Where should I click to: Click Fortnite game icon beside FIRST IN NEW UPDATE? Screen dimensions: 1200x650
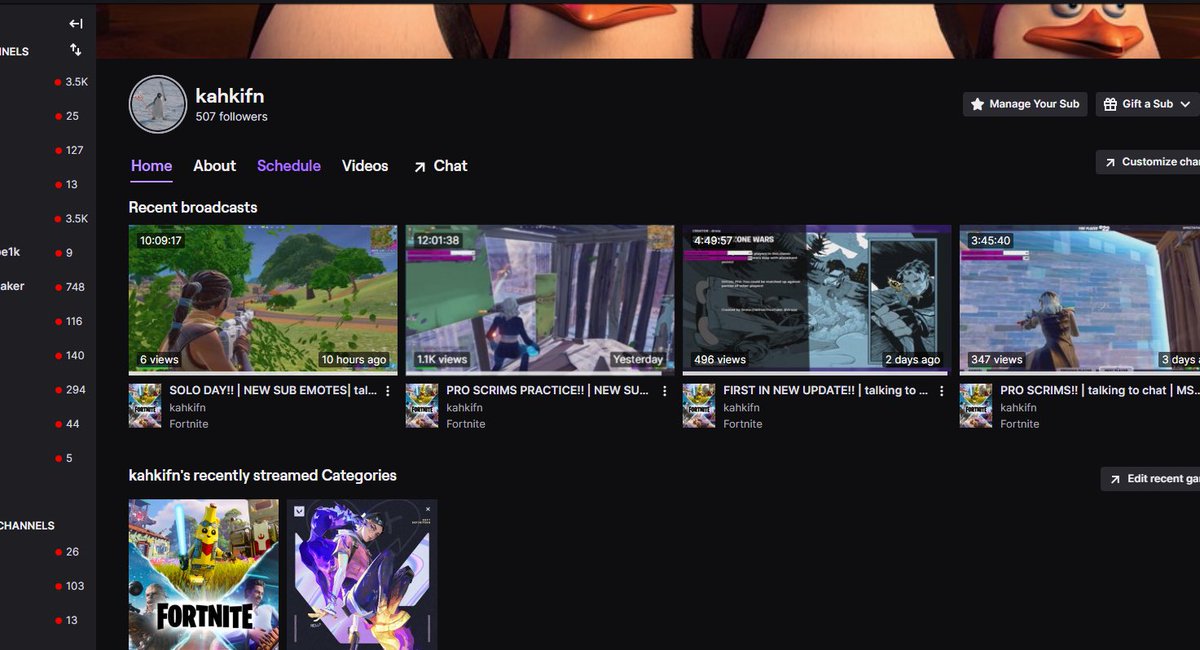(699, 406)
